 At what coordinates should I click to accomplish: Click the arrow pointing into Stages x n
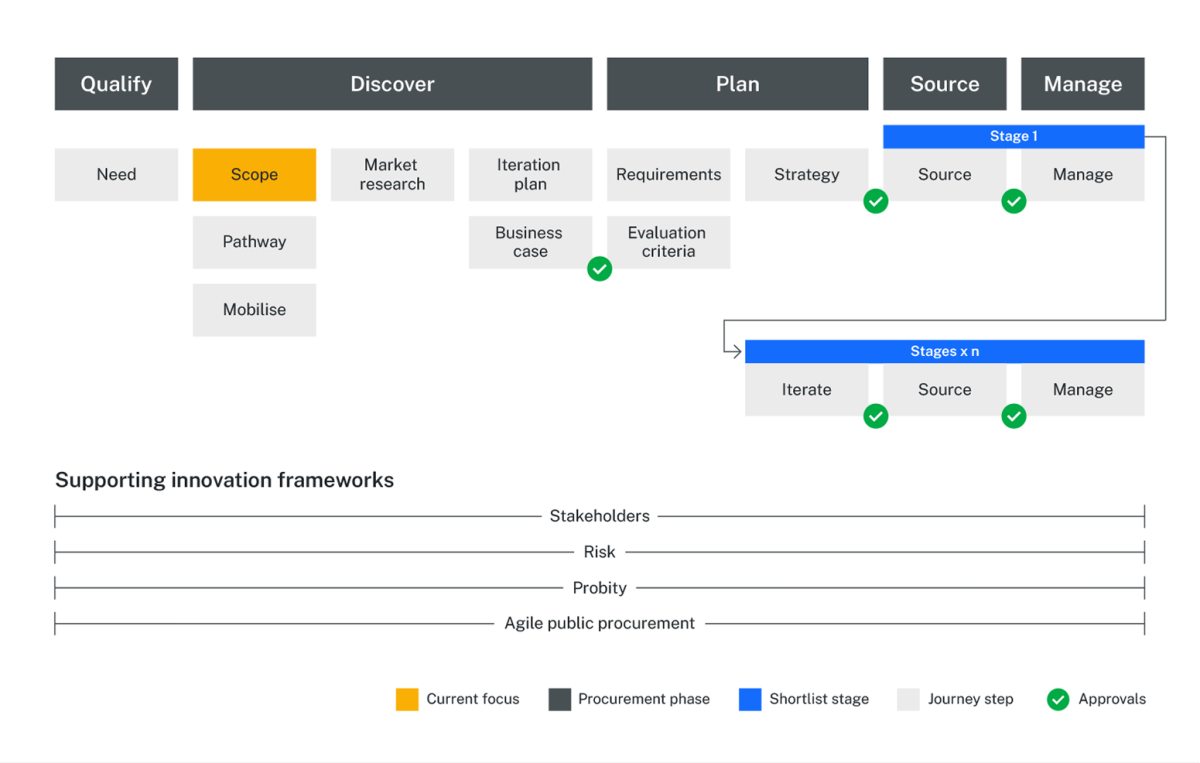point(730,350)
